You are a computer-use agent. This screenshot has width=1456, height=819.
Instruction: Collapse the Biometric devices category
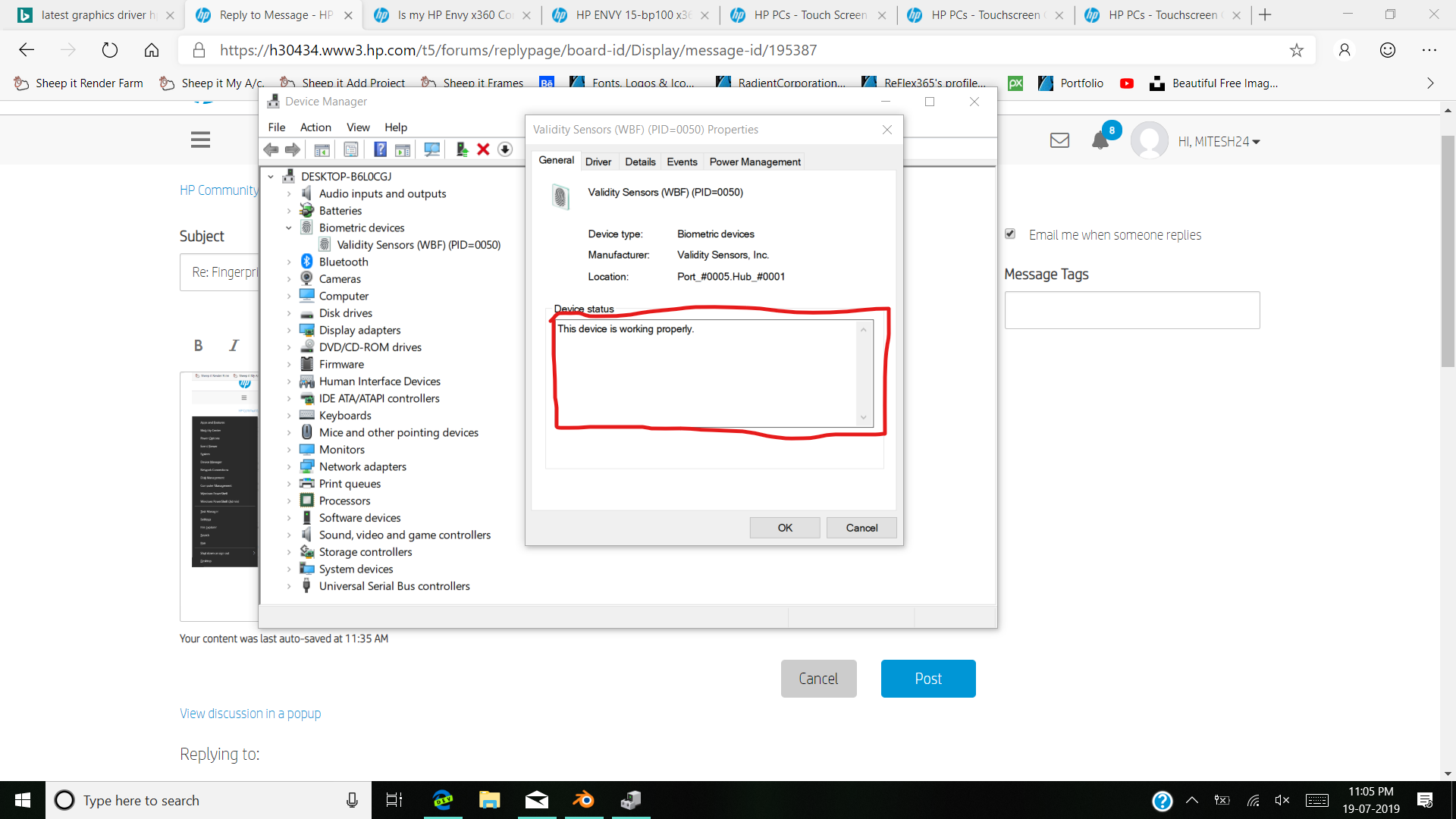tap(289, 227)
